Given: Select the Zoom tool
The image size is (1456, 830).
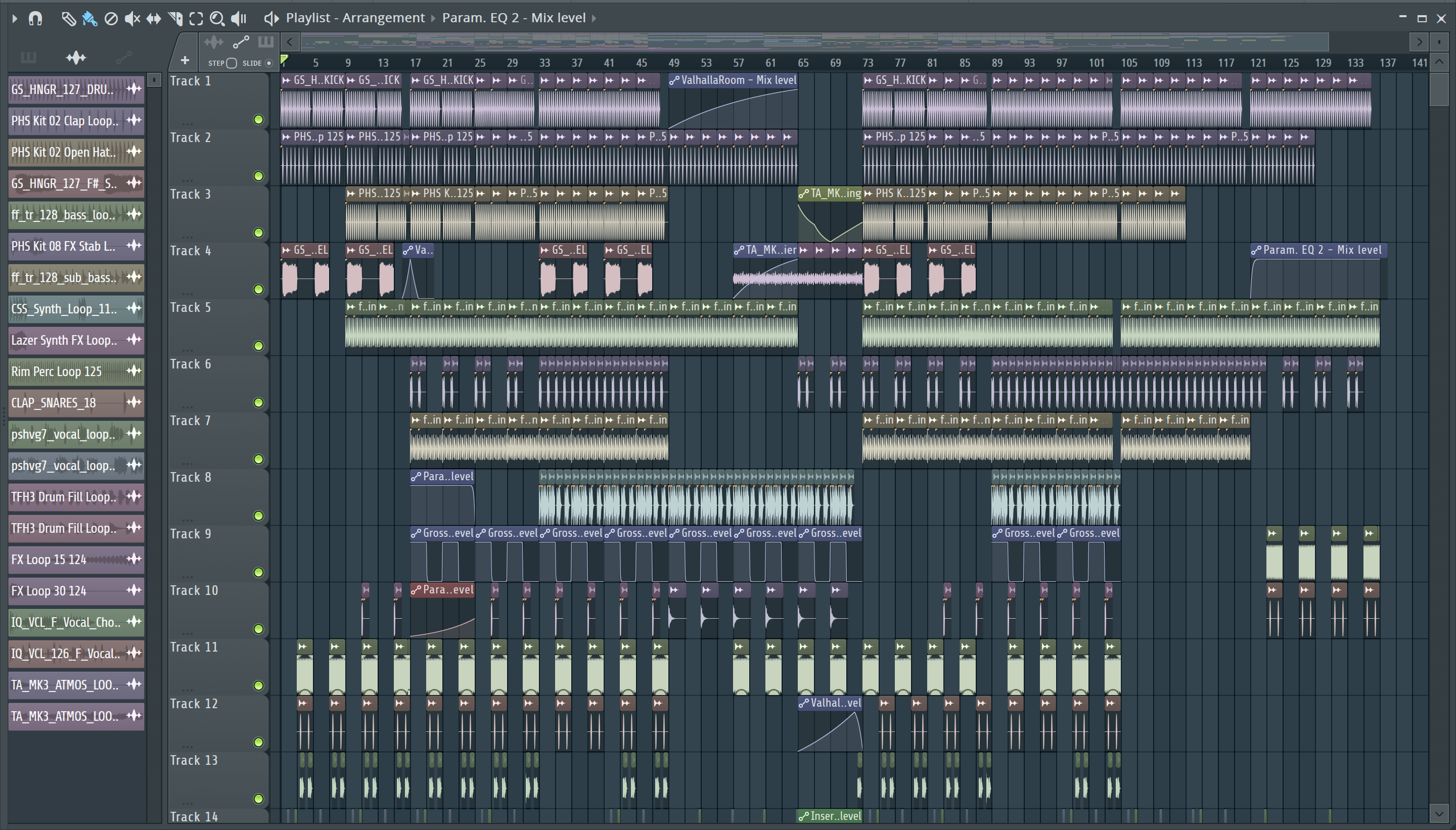Looking at the screenshot, I should coord(217,19).
